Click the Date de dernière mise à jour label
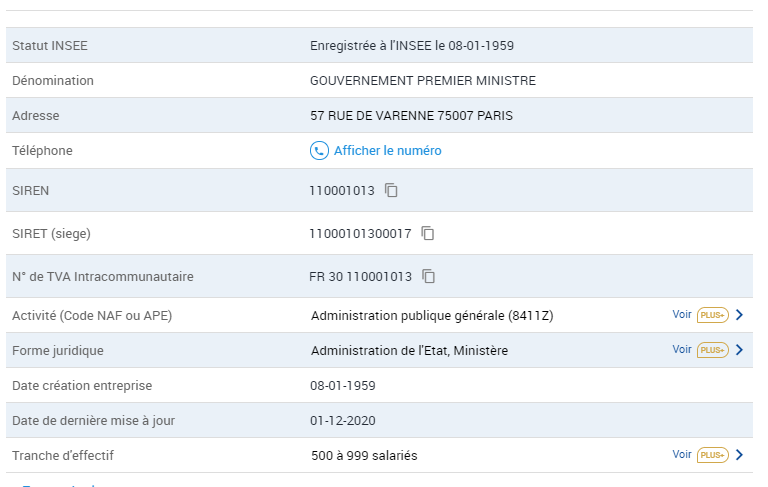 coord(94,421)
